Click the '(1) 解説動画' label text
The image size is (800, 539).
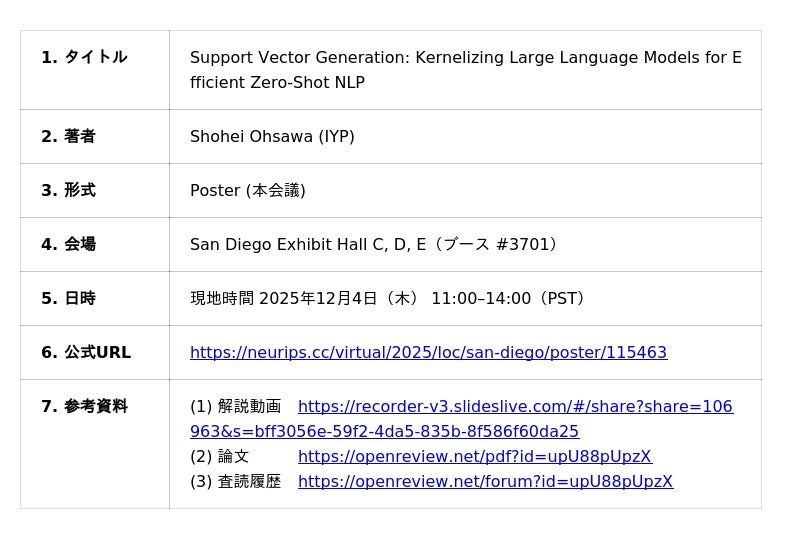[236, 407]
